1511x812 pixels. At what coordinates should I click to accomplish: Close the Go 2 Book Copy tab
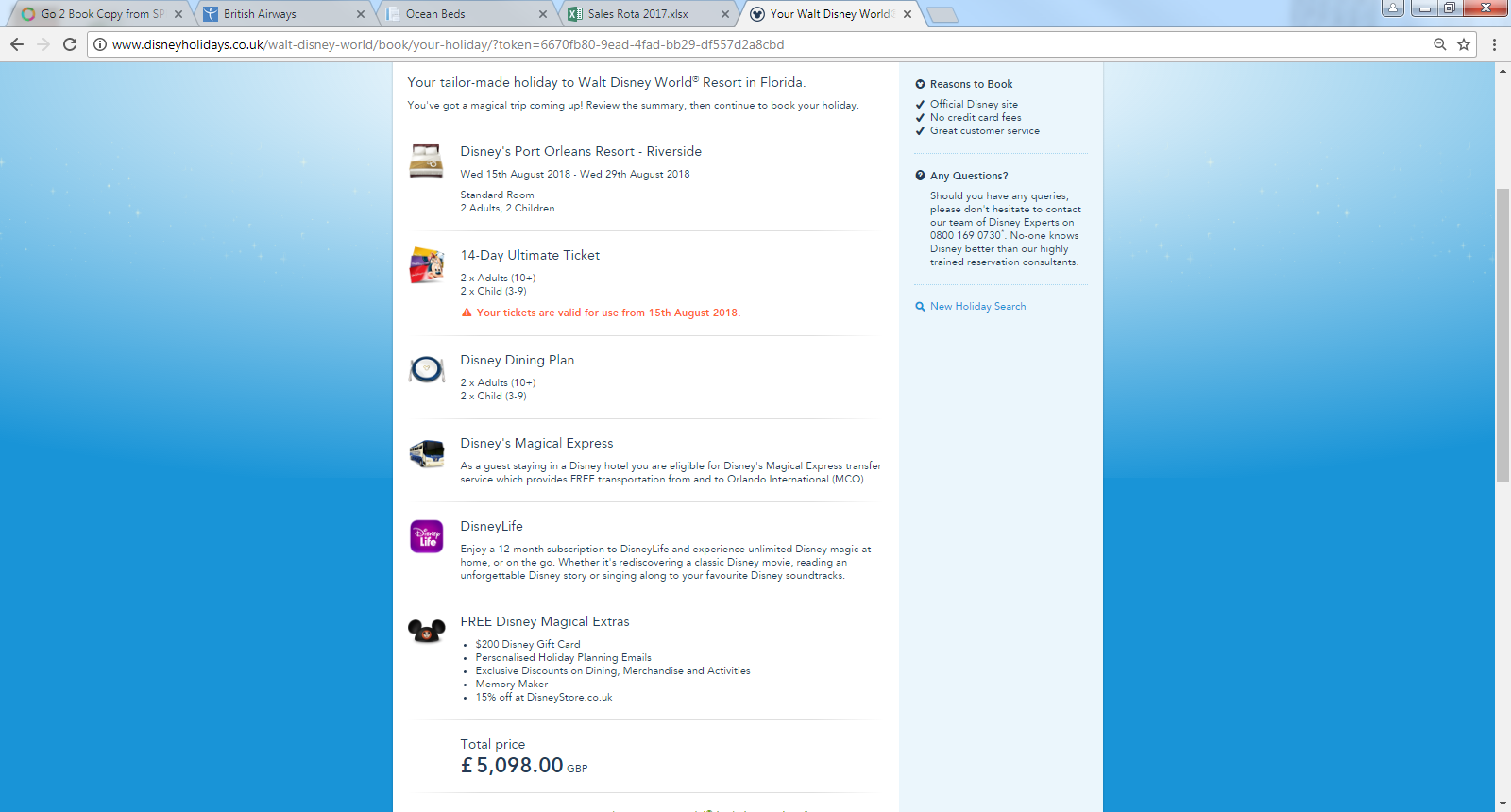coord(178,14)
